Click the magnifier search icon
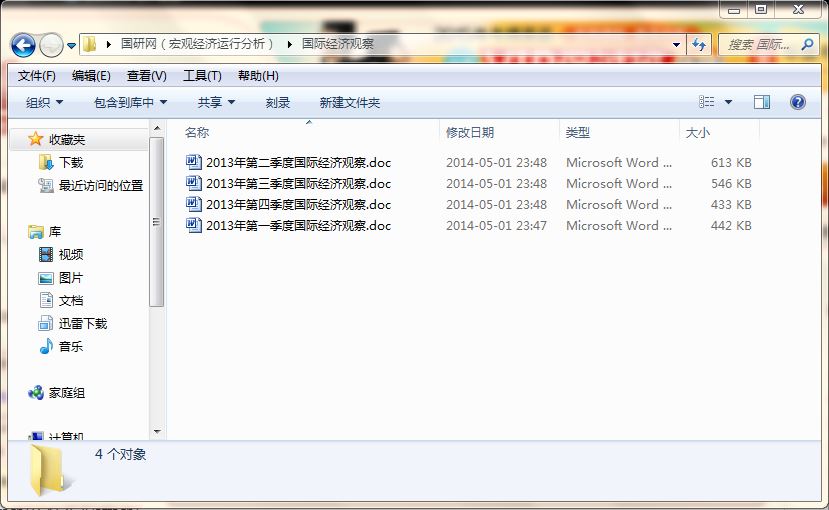The width and height of the screenshot is (829, 510). 807,45
